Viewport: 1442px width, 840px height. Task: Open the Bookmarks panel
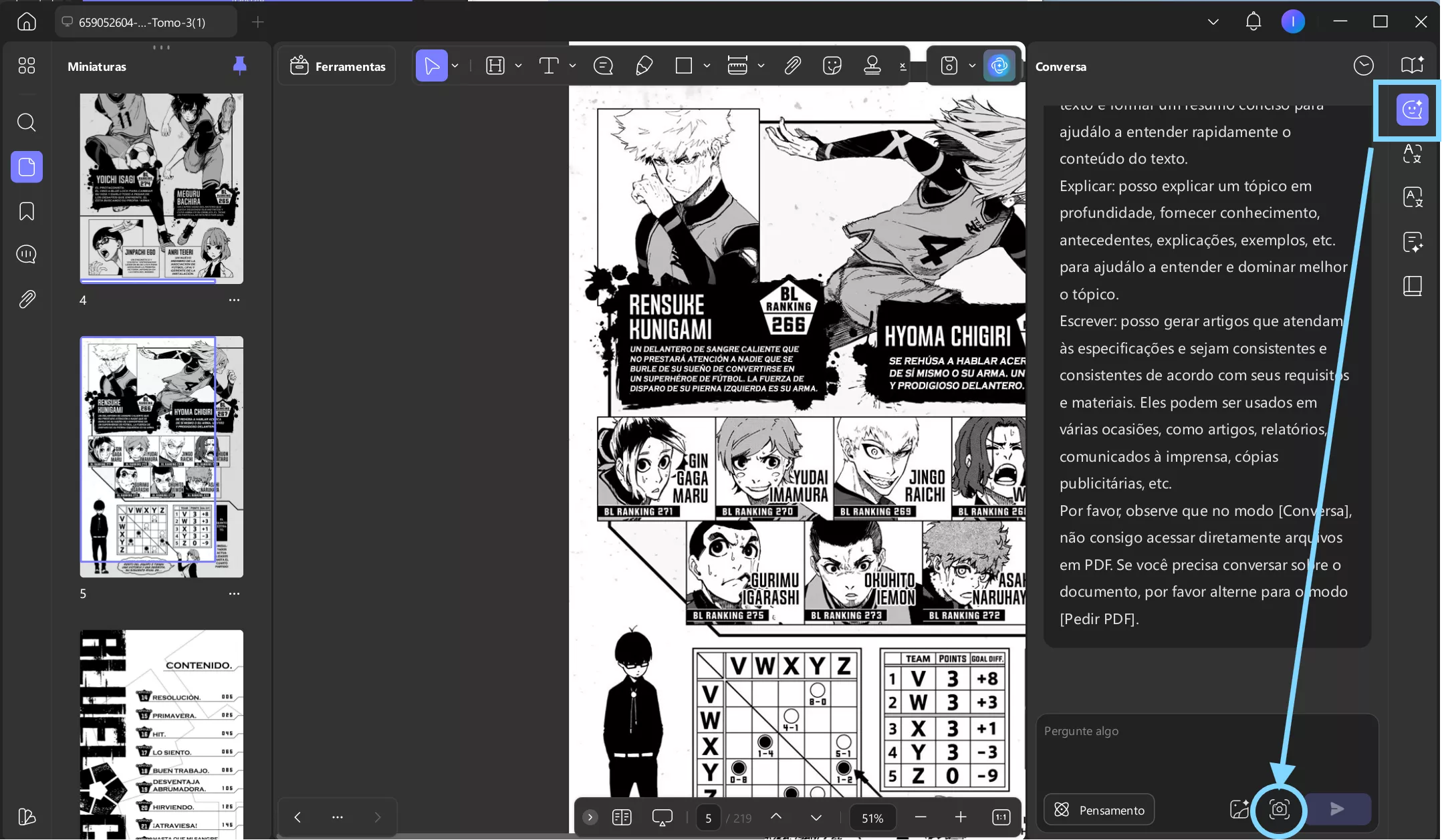pyautogui.click(x=26, y=211)
